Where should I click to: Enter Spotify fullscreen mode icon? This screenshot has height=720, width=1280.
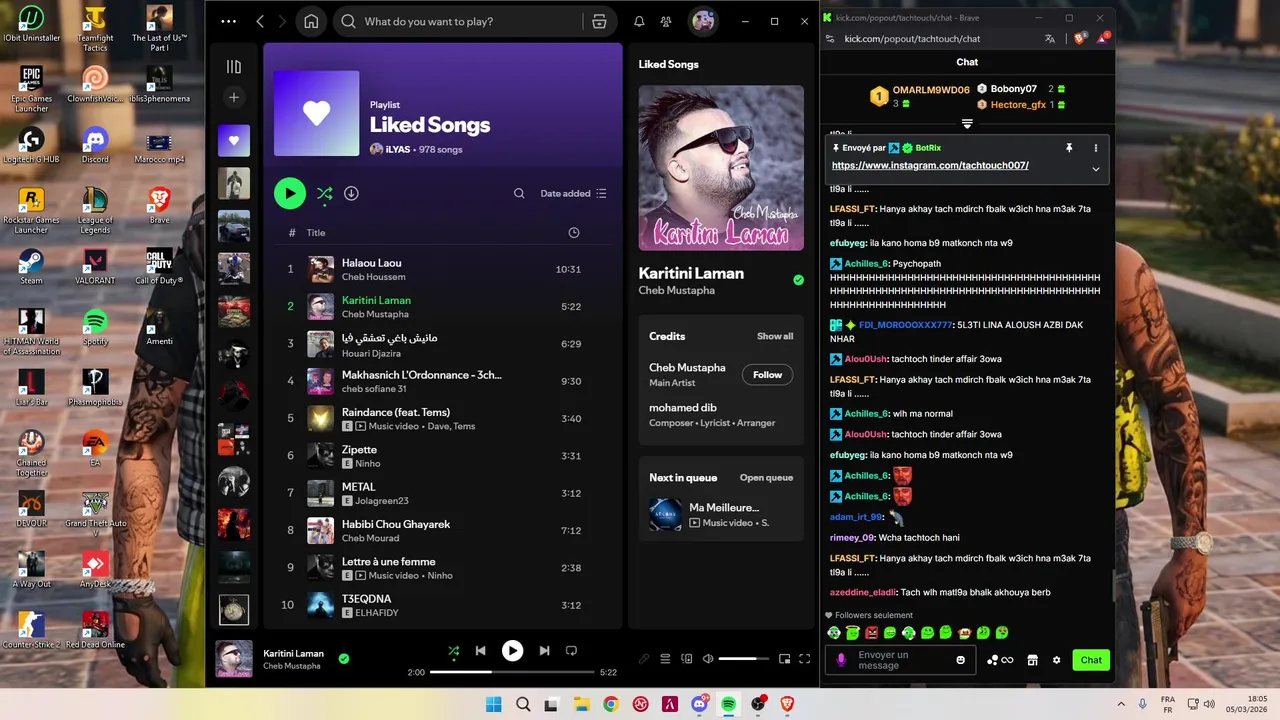click(x=805, y=659)
